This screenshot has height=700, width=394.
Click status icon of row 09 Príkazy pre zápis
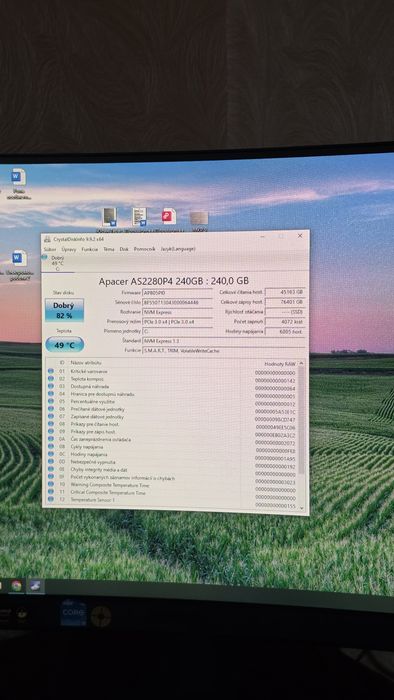(51, 432)
